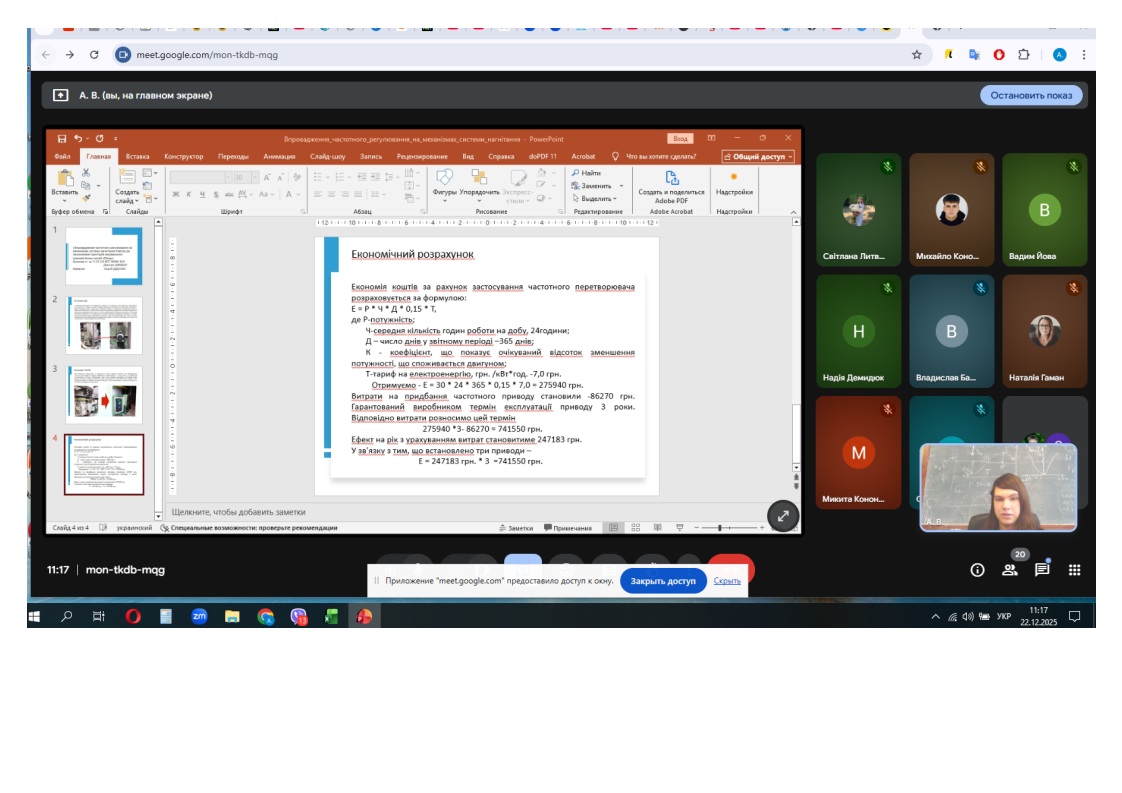Switch to the Конструктор tab

183,157
